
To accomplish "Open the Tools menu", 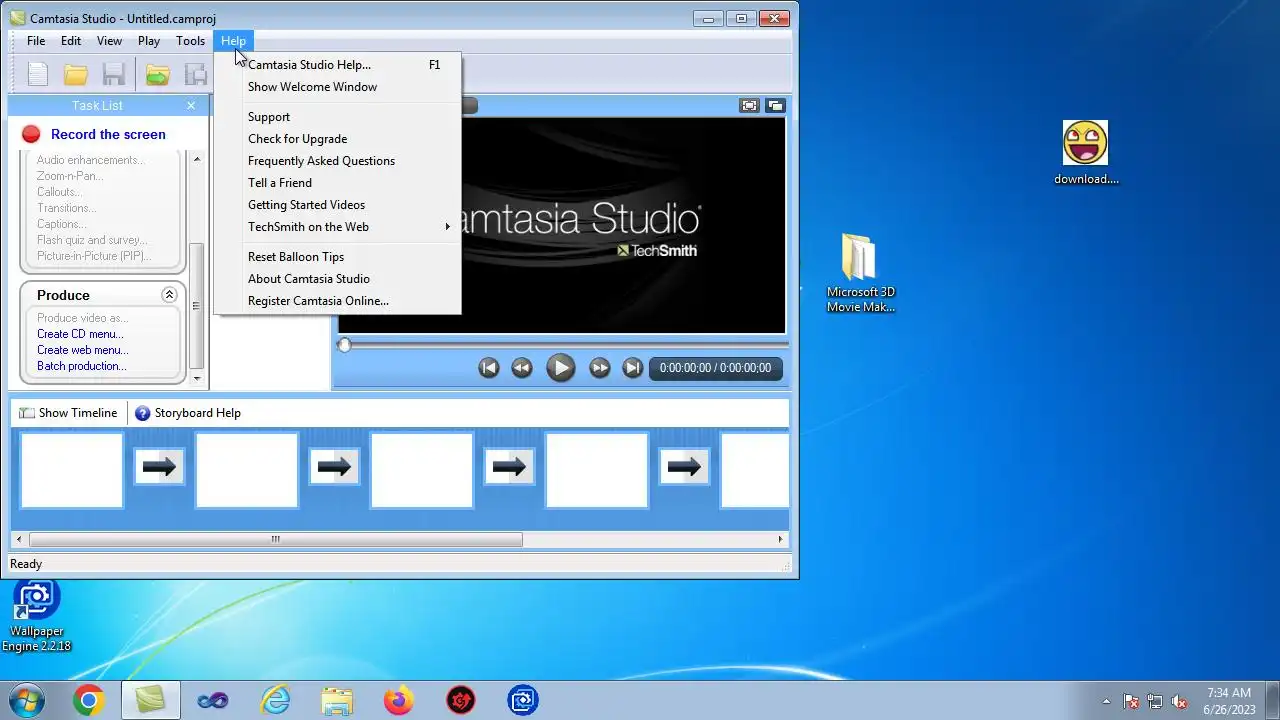I will (x=190, y=41).
